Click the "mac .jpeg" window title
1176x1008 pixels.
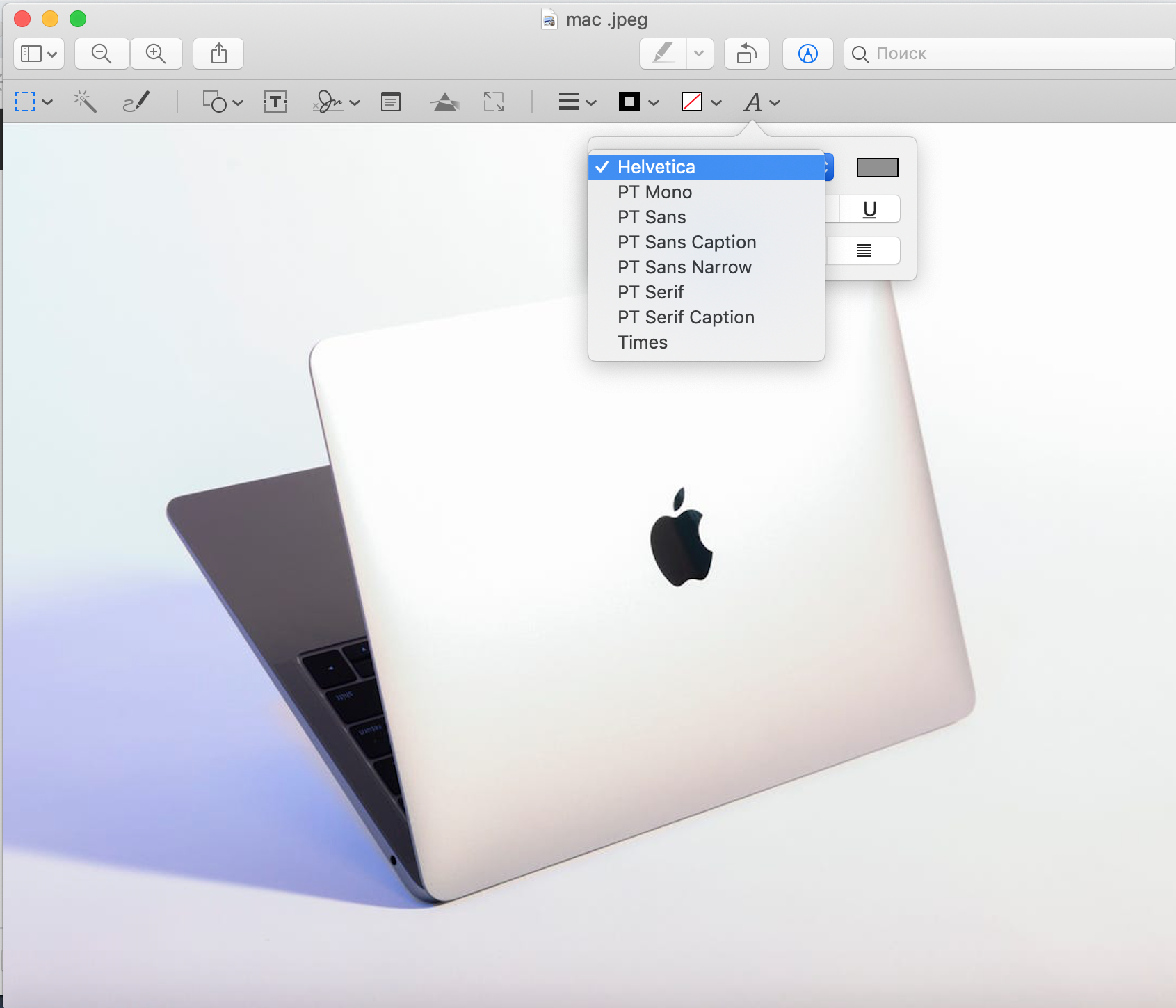(606, 19)
